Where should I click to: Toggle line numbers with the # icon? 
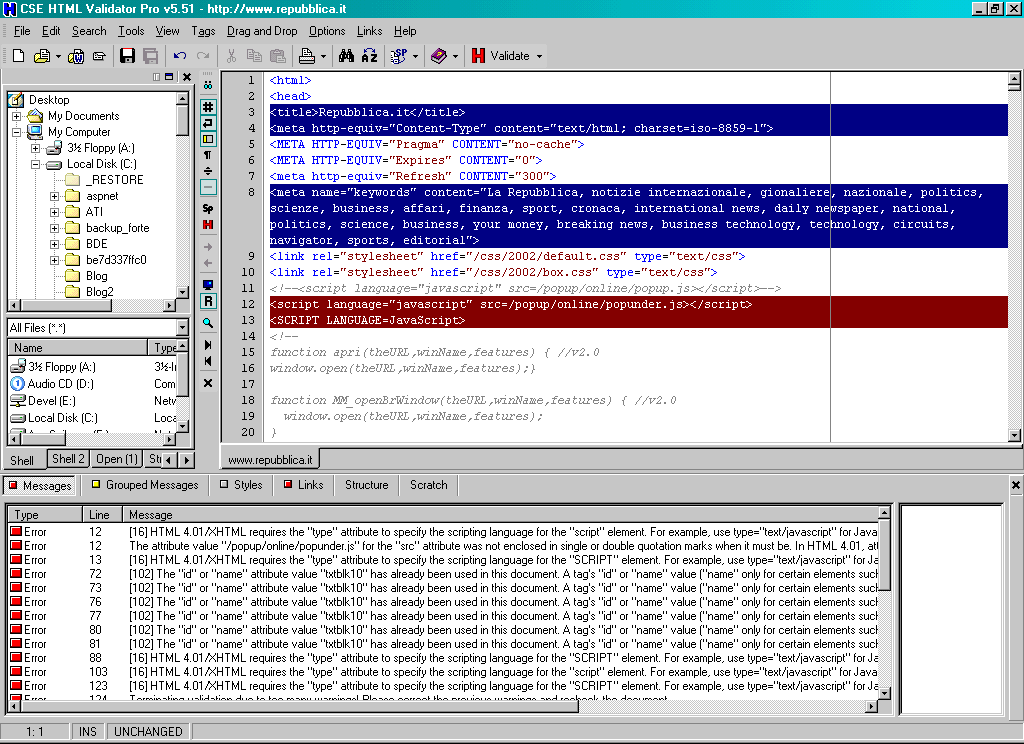pyautogui.click(x=208, y=107)
